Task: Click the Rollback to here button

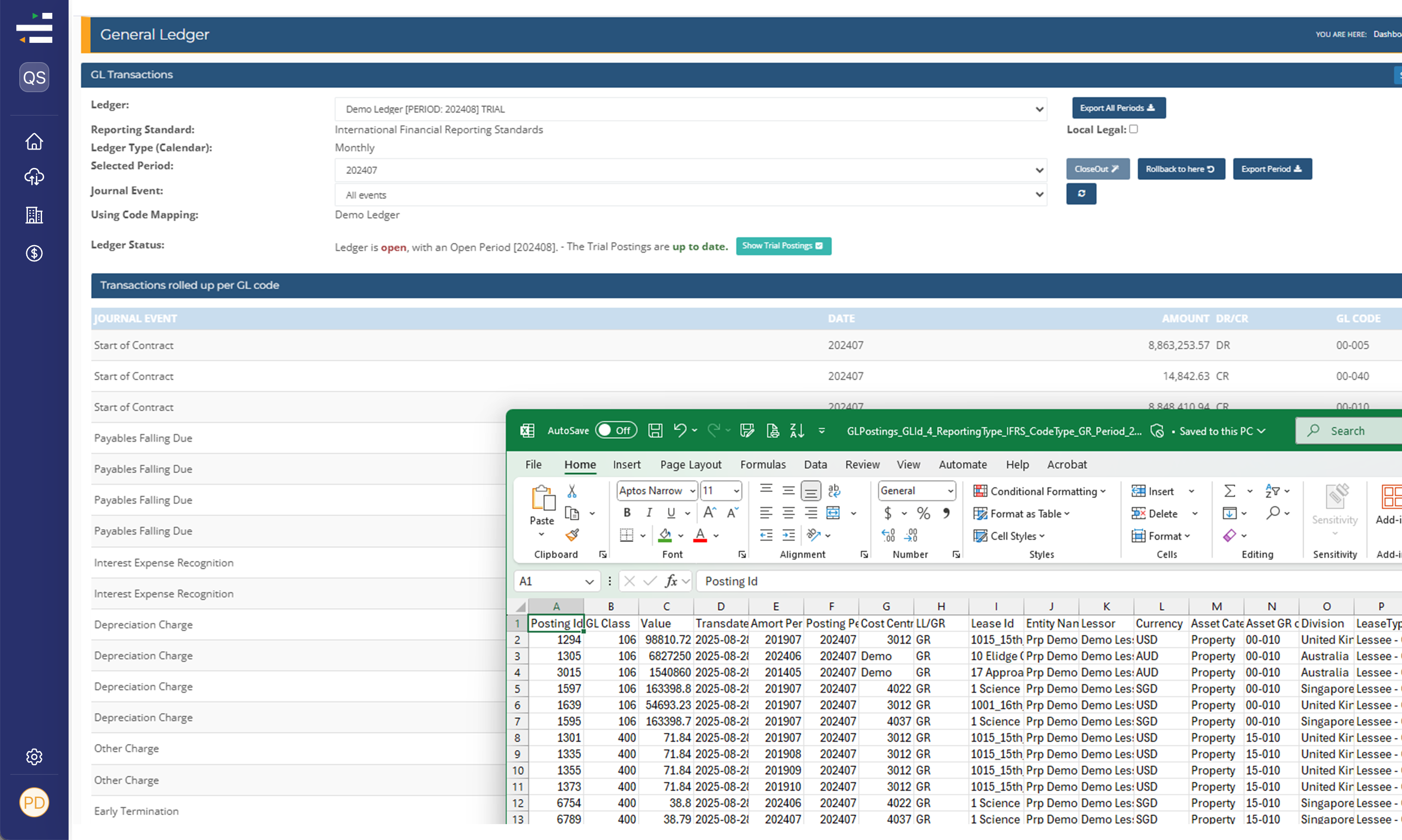Action: (x=1181, y=169)
